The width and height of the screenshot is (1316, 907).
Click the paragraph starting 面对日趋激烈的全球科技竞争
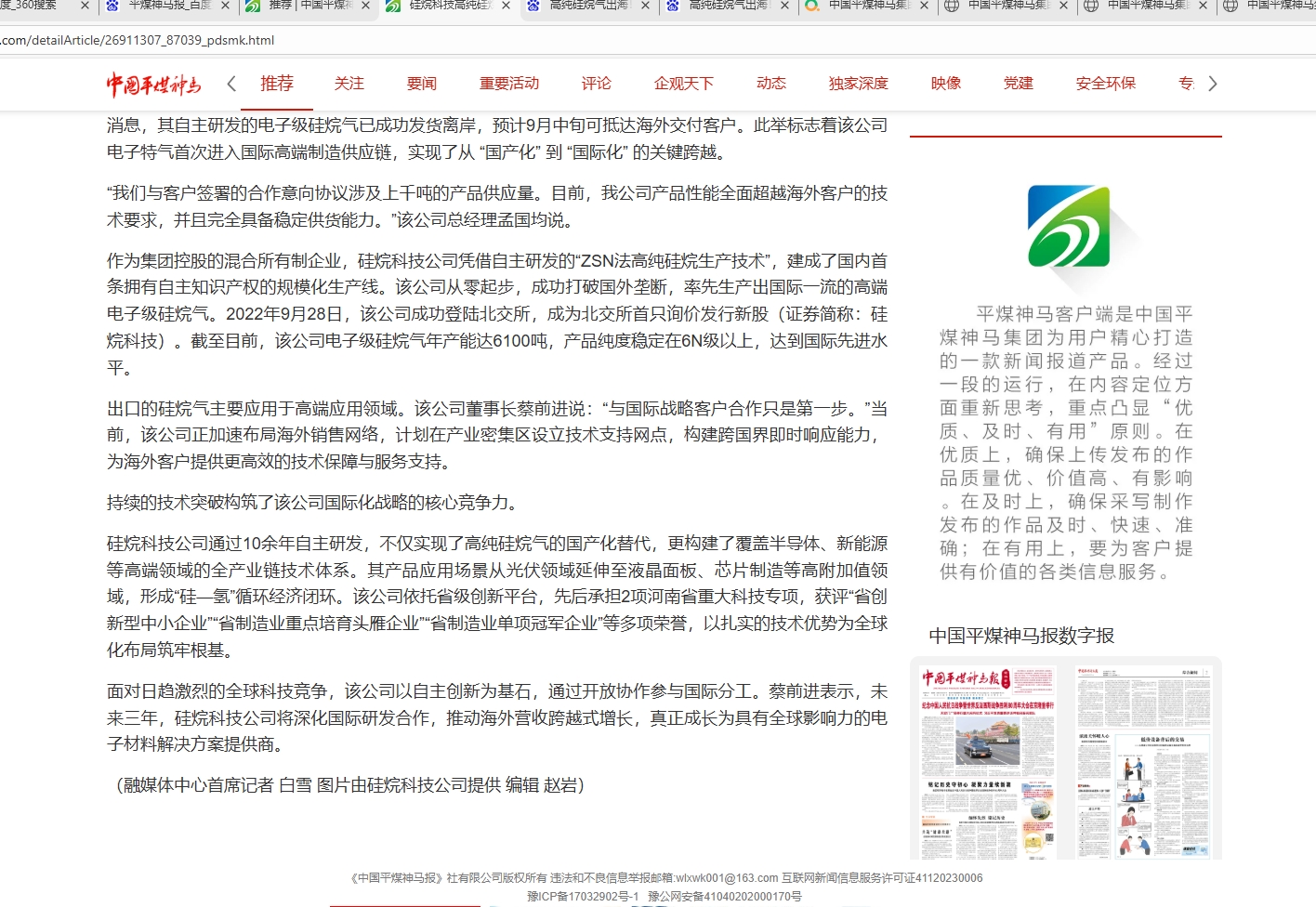click(x=497, y=717)
